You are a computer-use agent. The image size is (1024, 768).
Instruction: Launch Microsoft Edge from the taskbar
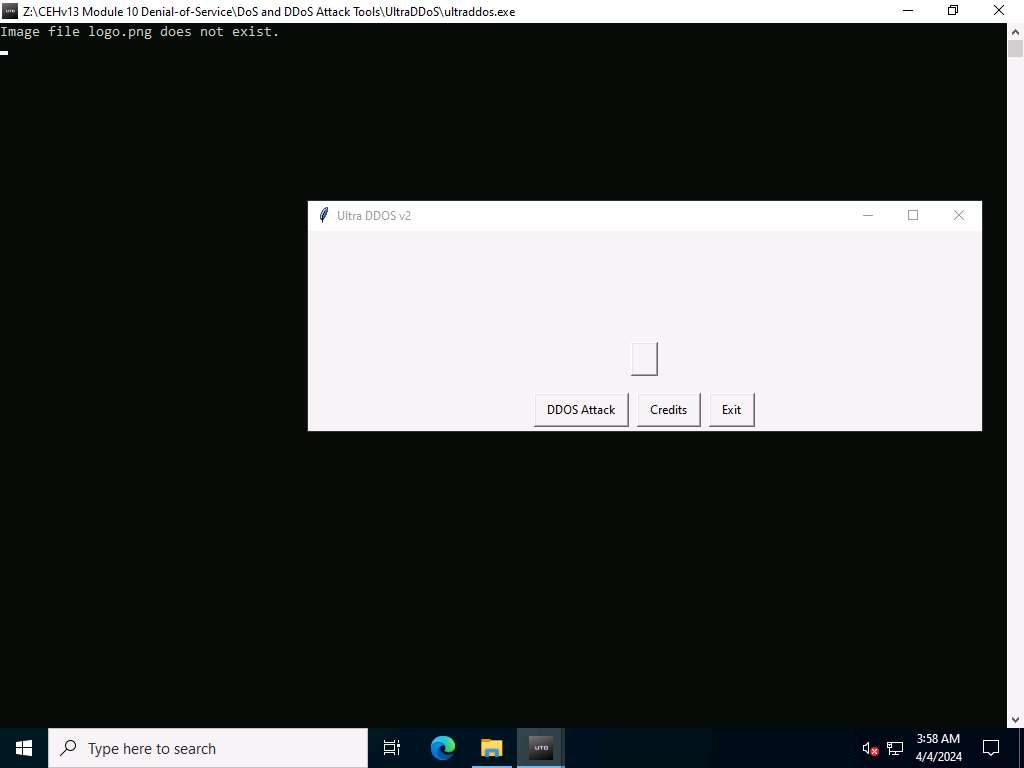click(443, 748)
